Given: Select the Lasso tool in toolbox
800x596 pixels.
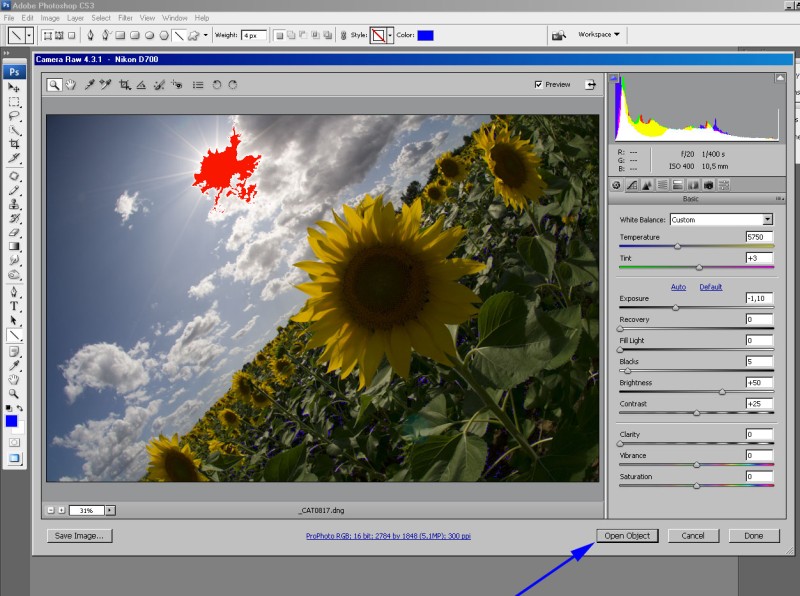Looking at the screenshot, I should coord(14,116).
